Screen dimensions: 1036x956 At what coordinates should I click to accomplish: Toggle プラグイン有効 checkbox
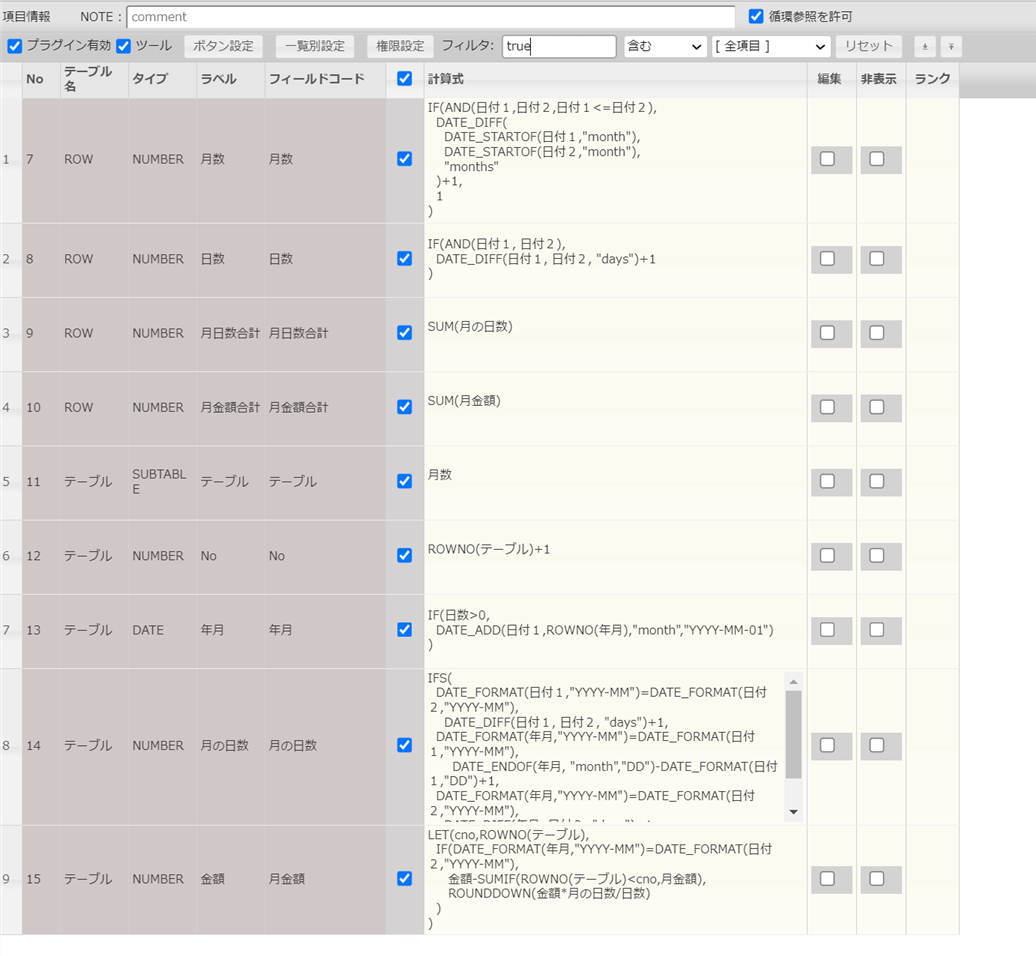(x=15, y=46)
